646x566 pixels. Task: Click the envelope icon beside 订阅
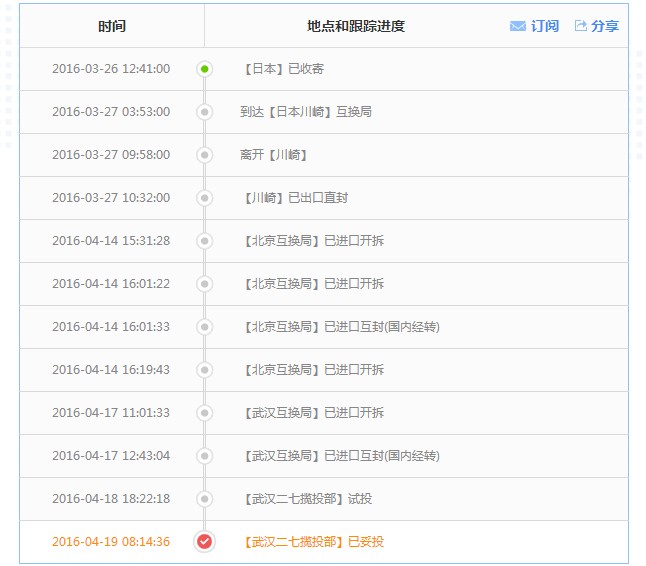tap(517, 26)
